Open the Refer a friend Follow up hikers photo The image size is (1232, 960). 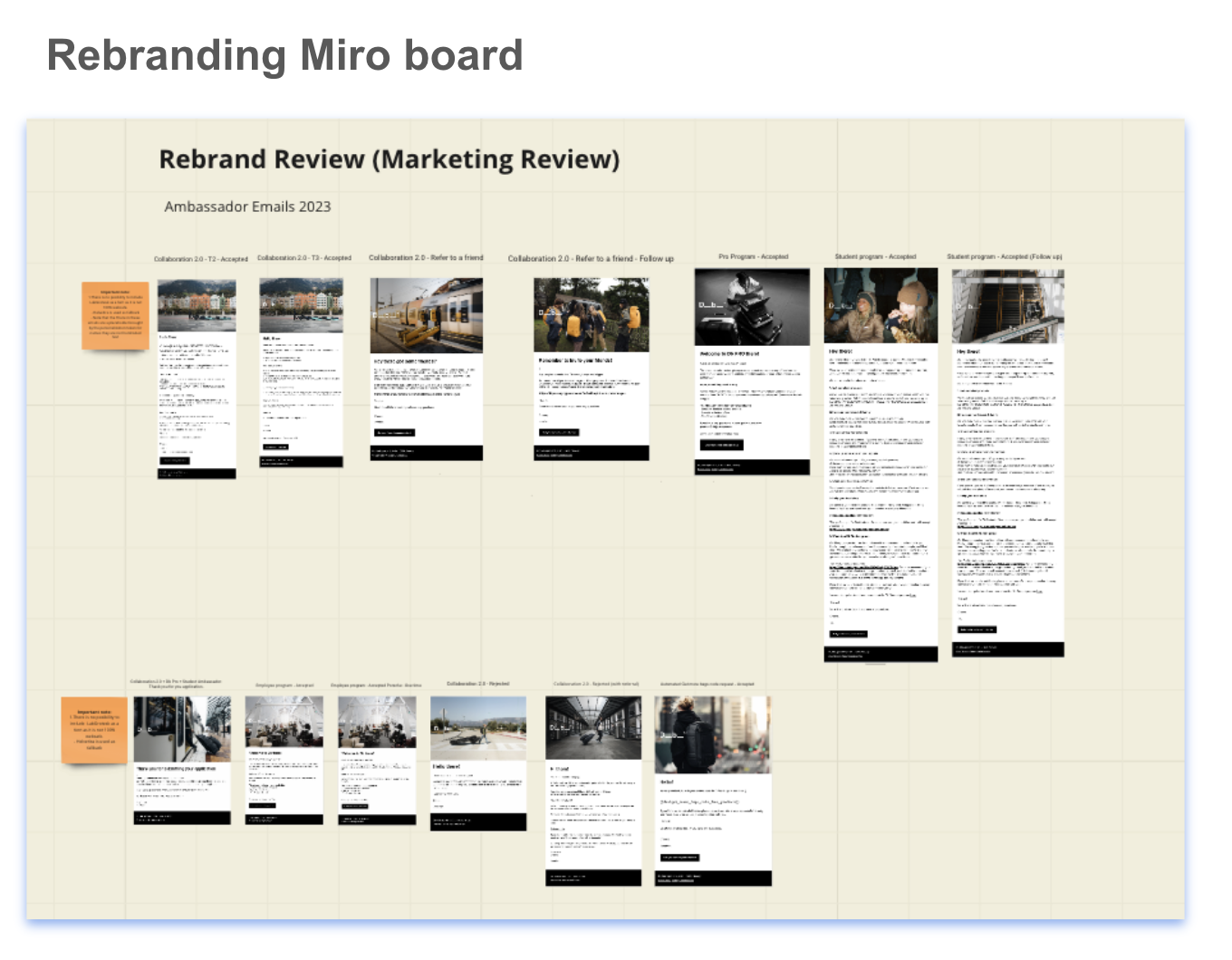[592, 314]
